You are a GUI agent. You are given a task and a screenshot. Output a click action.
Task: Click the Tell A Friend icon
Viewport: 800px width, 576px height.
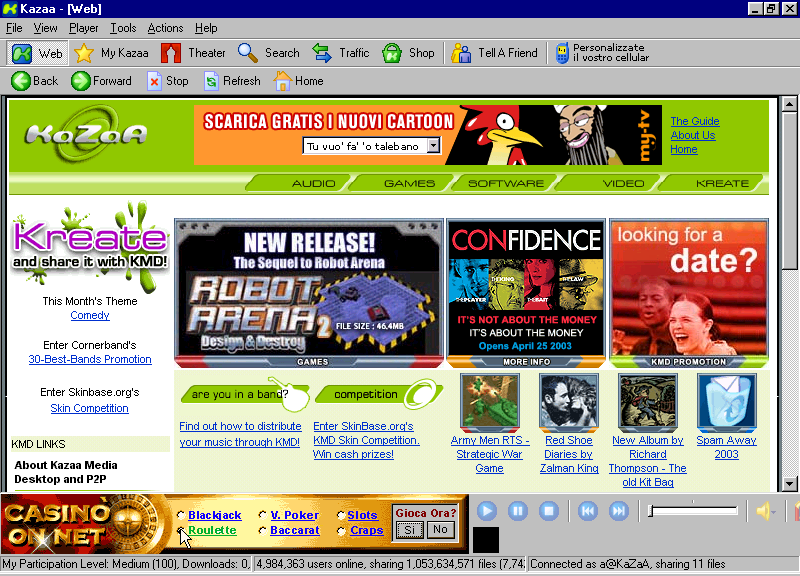coord(461,53)
